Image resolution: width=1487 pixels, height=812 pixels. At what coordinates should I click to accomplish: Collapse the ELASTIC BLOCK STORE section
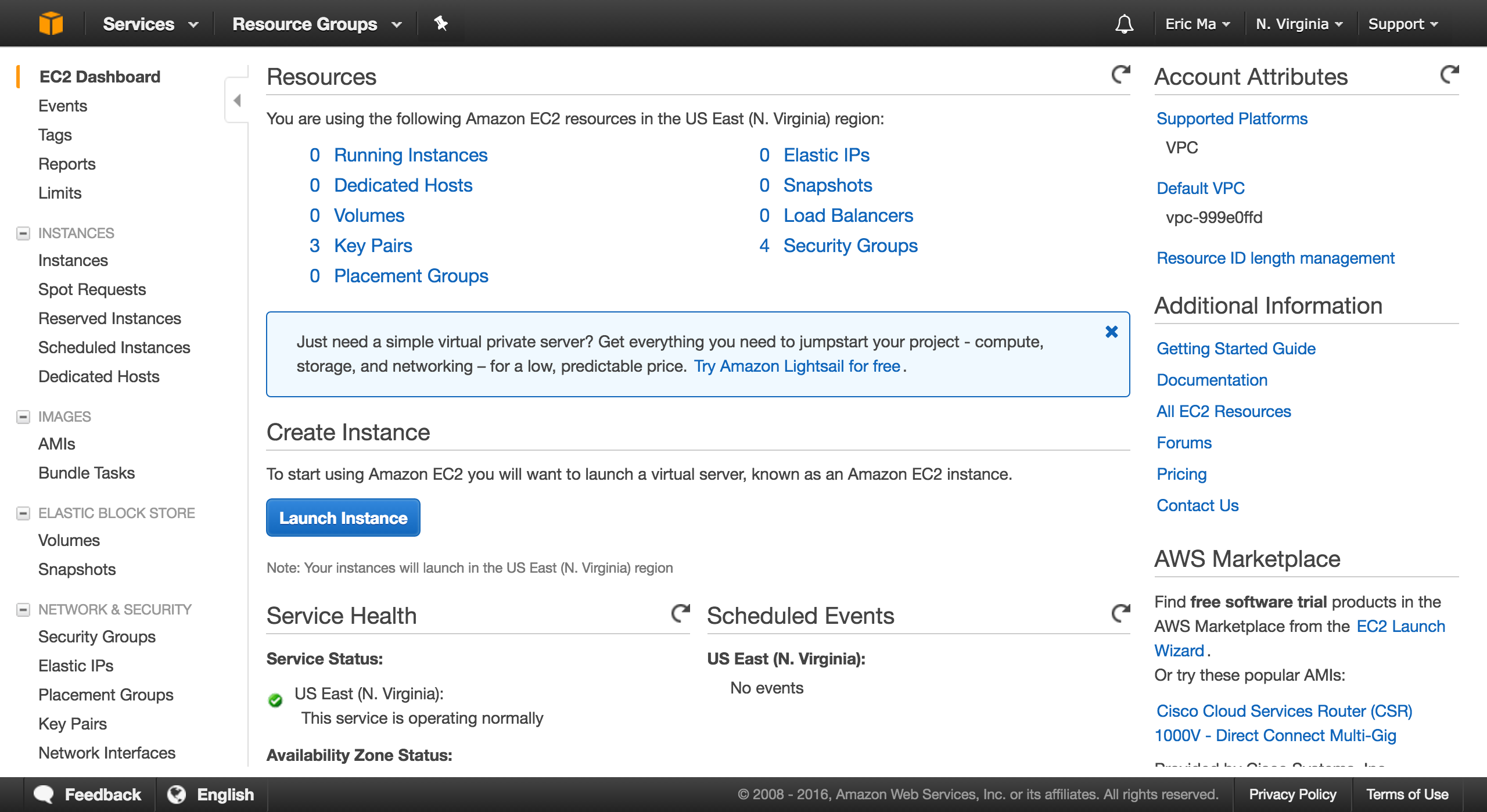coord(23,513)
